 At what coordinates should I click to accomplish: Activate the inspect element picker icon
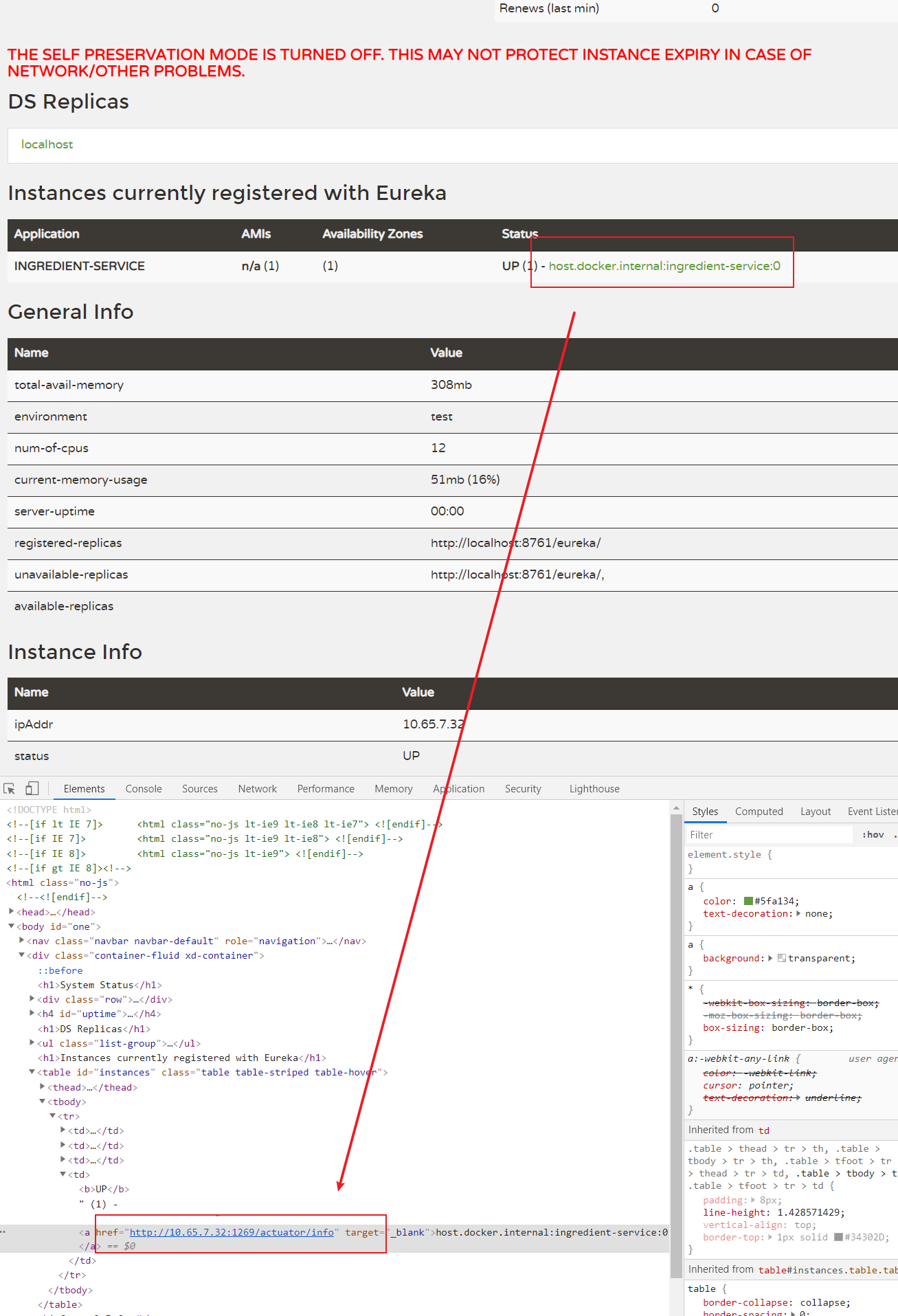pos(10,789)
